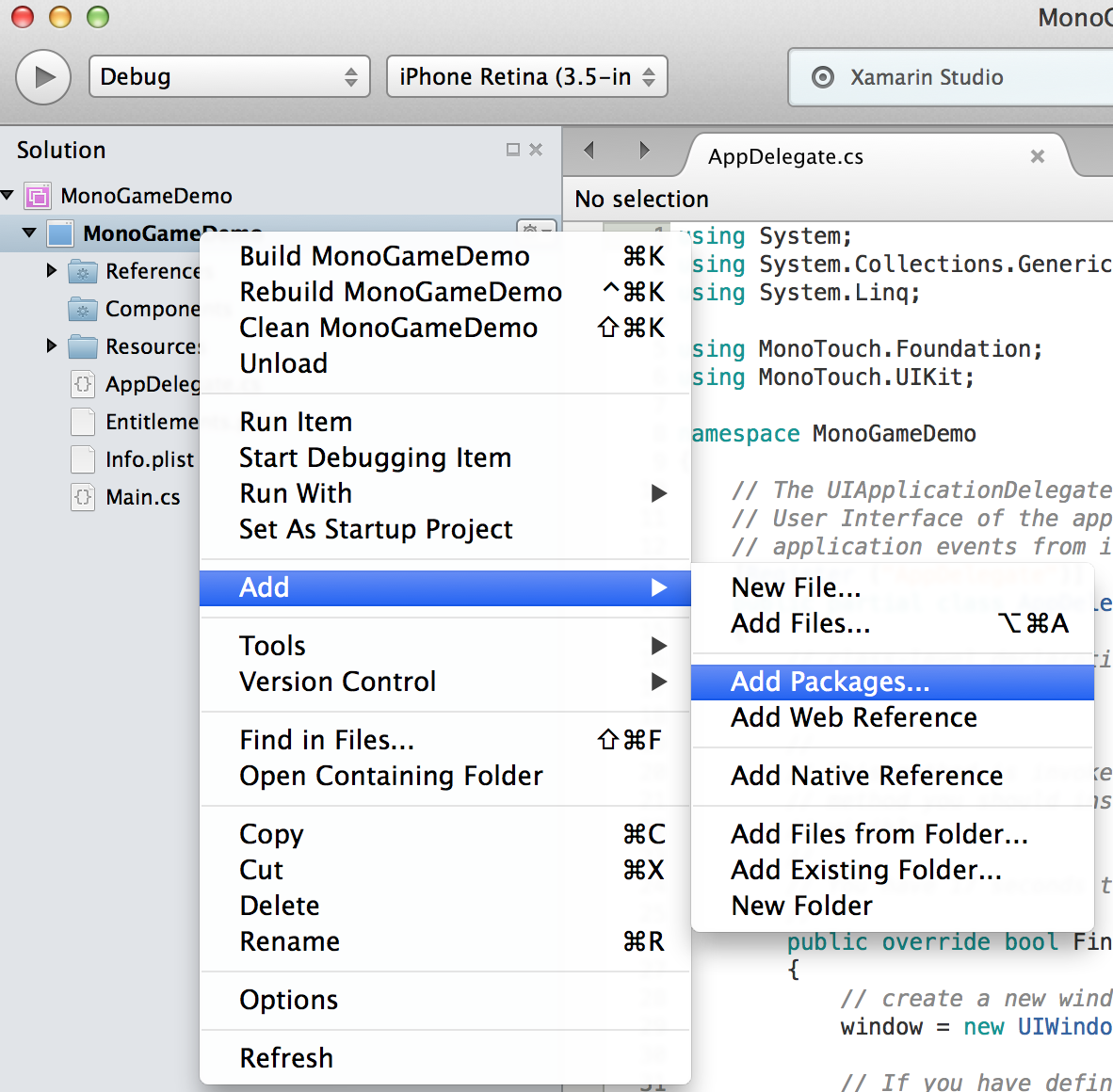Click the Xamarin Studio status circle icon
This screenshot has height=1092, width=1113.
coord(823,76)
